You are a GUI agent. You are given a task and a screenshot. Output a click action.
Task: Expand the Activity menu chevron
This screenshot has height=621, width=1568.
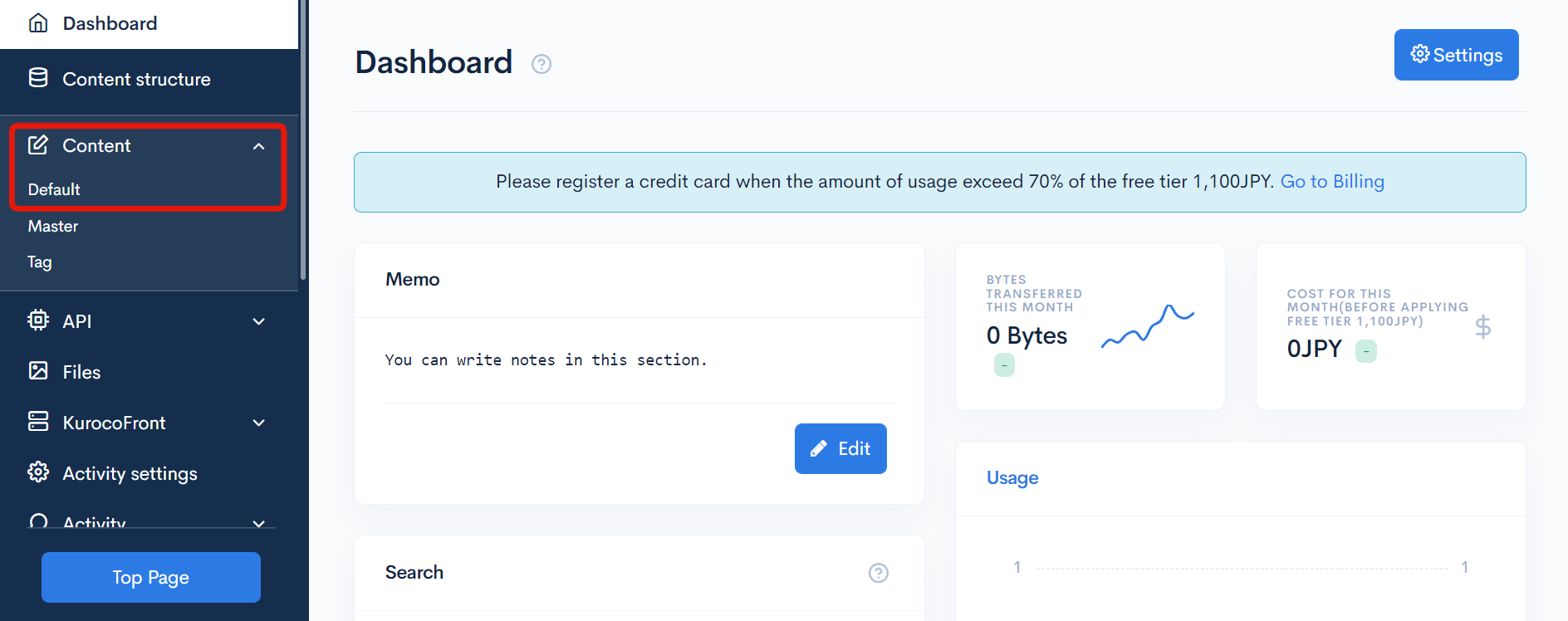pos(259,523)
